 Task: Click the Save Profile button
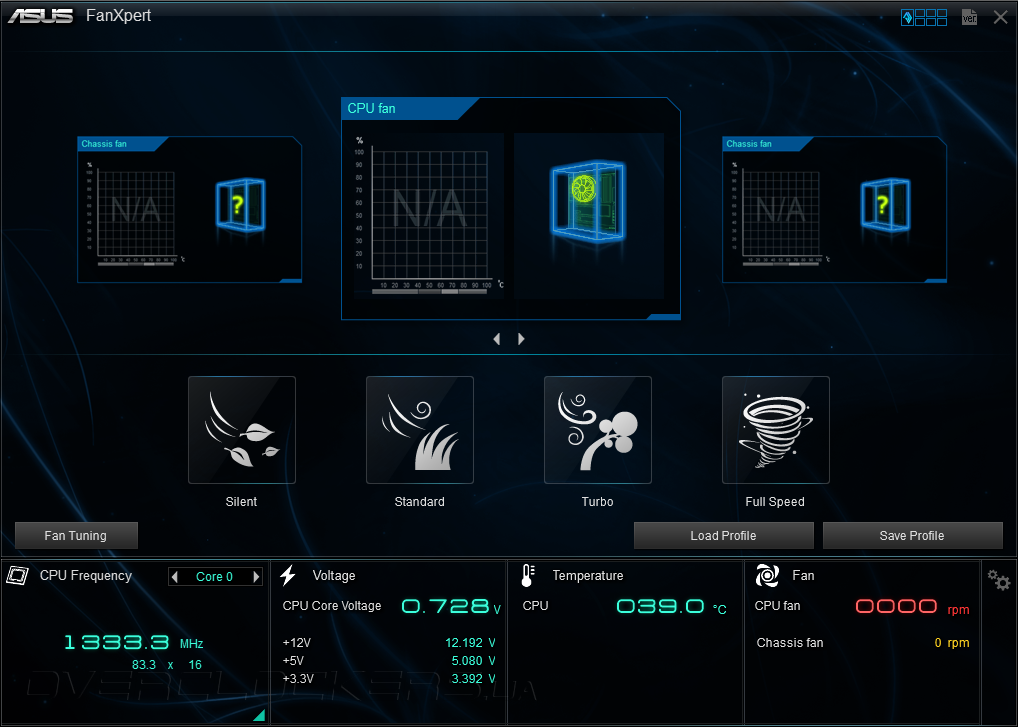912,536
